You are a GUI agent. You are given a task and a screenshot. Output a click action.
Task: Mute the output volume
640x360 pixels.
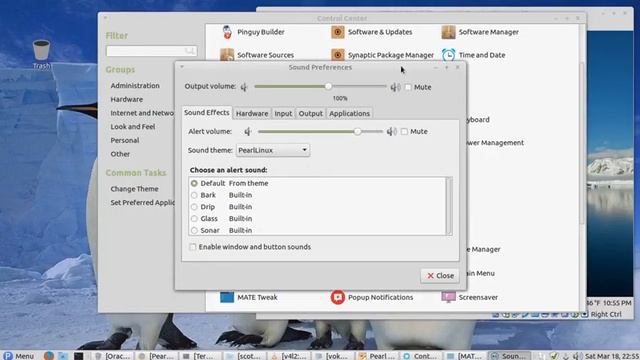tap(408, 87)
